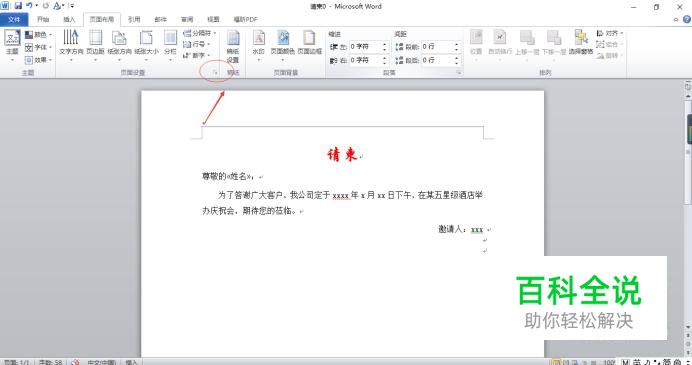Open the 页面设置 dialog launcher

click(x=216, y=72)
